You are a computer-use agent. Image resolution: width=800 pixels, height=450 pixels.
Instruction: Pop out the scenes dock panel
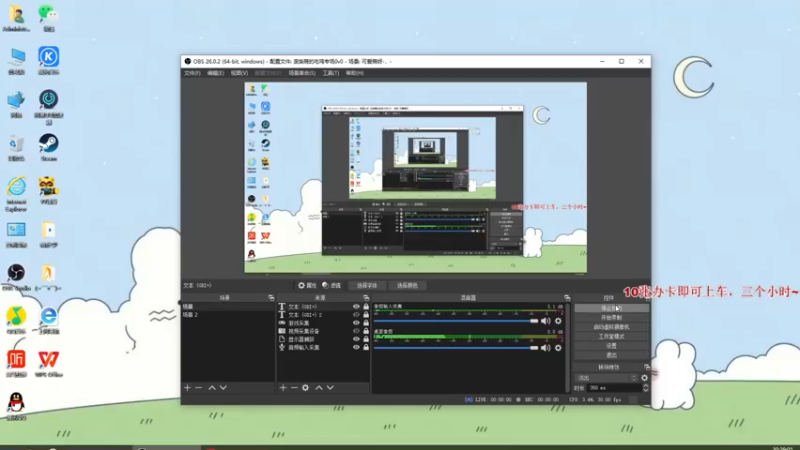pyautogui.click(x=271, y=297)
